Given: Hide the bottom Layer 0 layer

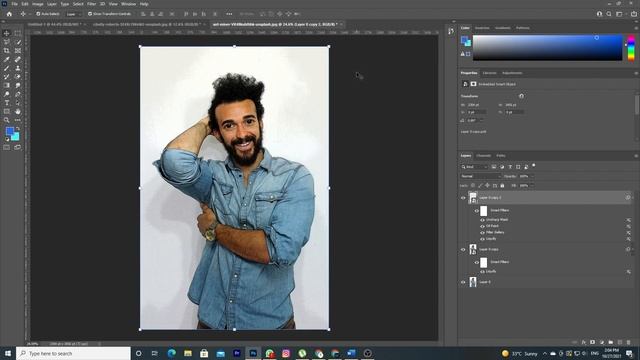Looking at the screenshot, I should click(463, 282).
